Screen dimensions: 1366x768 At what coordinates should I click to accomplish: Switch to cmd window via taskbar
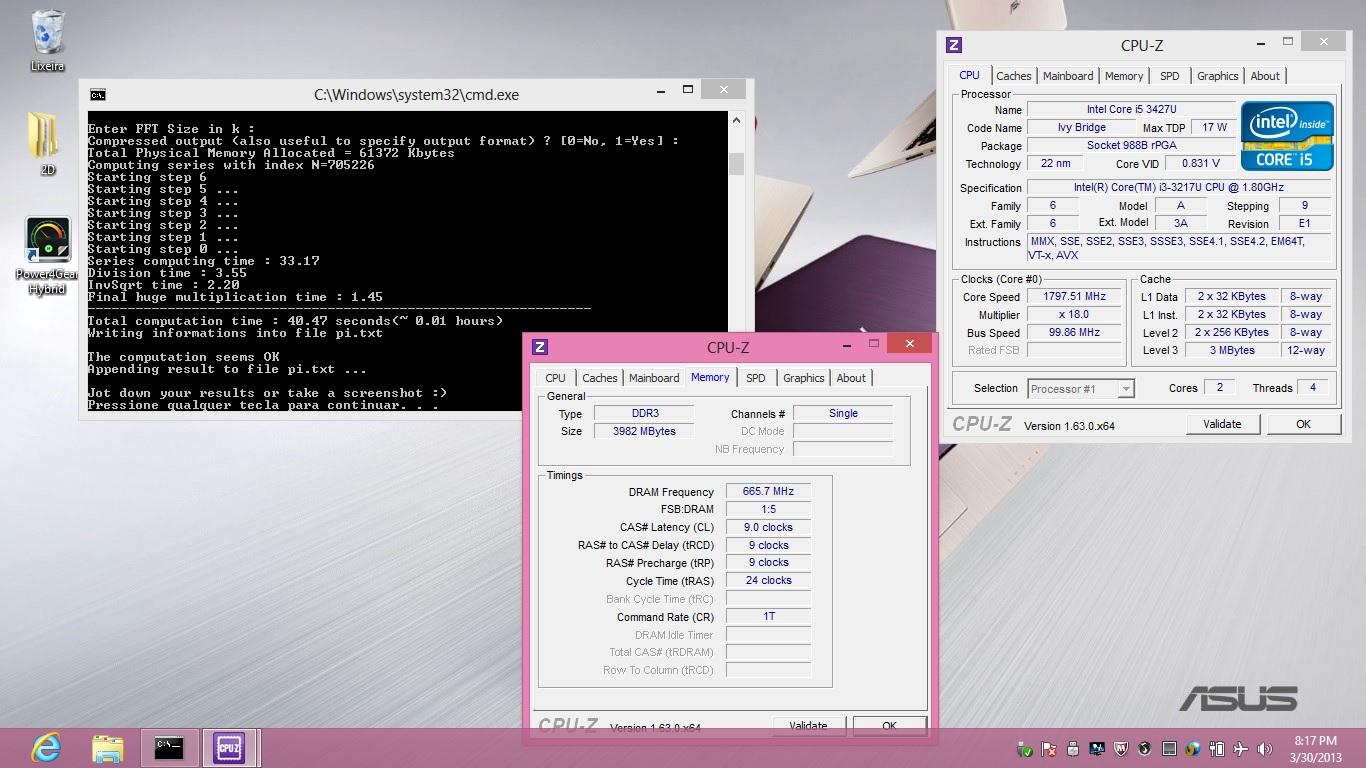coord(169,748)
